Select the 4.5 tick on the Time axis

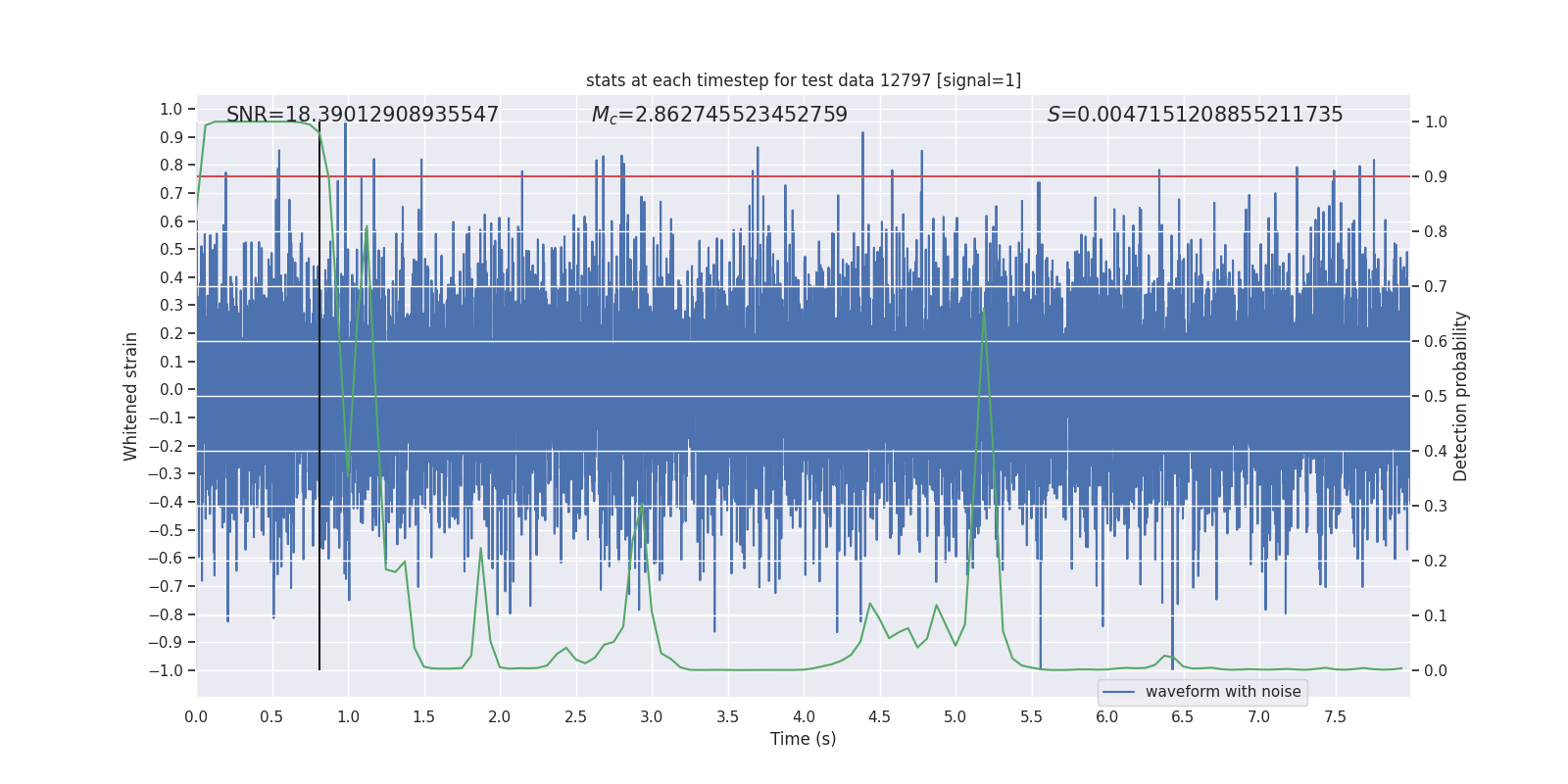(x=880, y=716)
